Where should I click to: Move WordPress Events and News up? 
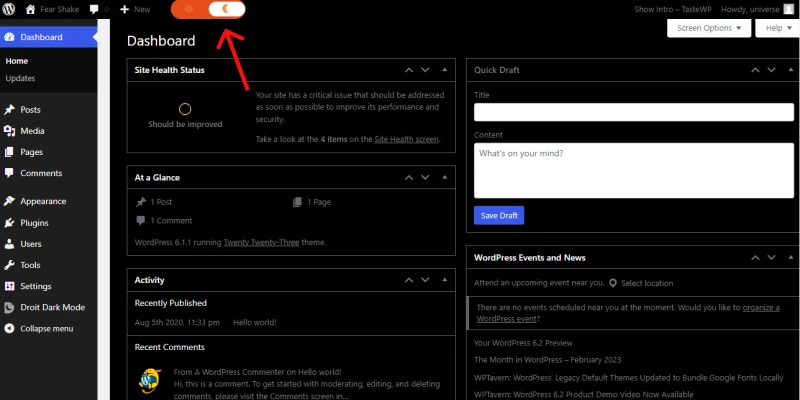tap(755, 258)
